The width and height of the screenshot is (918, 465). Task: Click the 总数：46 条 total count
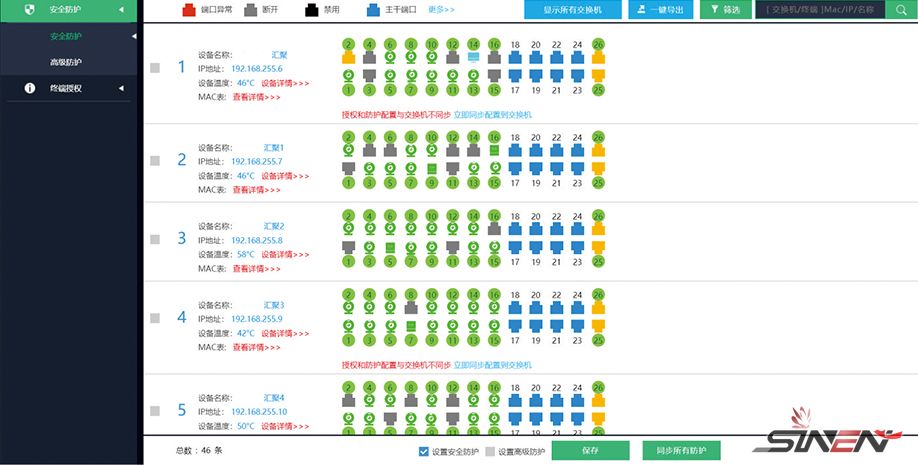(199, 450)
